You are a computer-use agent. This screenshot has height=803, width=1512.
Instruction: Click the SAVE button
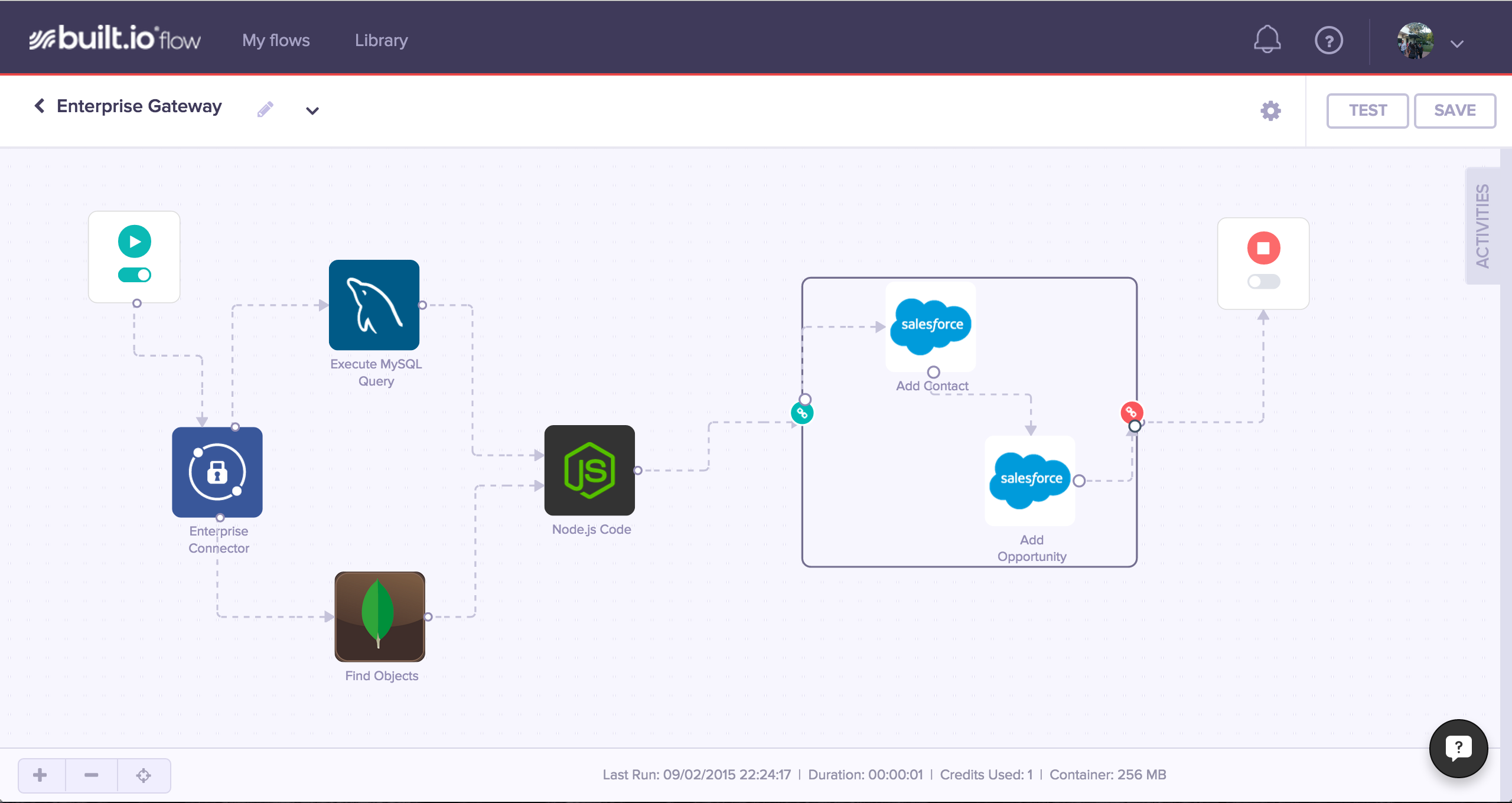pyautogui.click(x=1455, y=110)
